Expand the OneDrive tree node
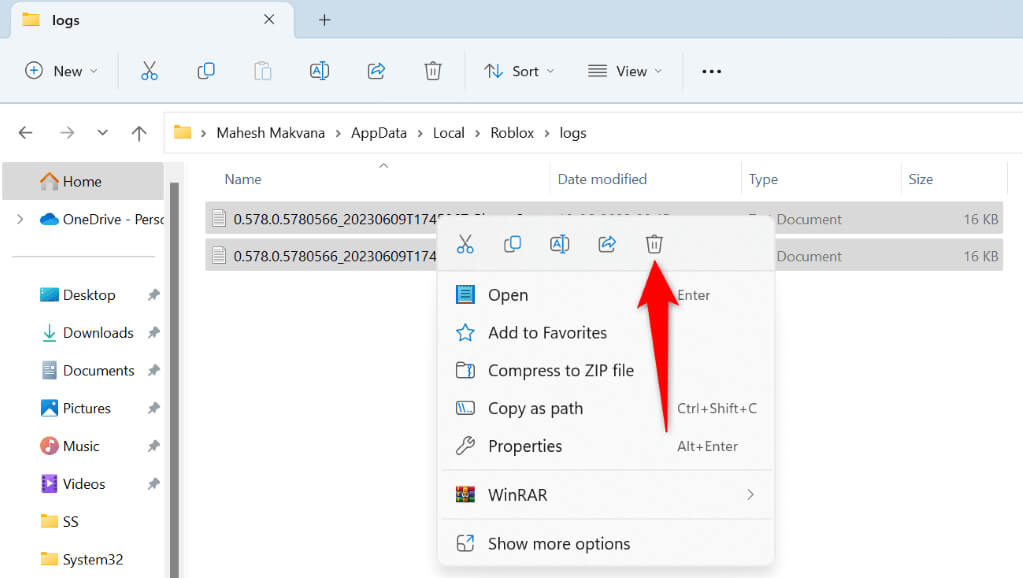Image resolution: width=1023 pixels, height=578 pixels. pyautogui.click(x=20, y=219)
